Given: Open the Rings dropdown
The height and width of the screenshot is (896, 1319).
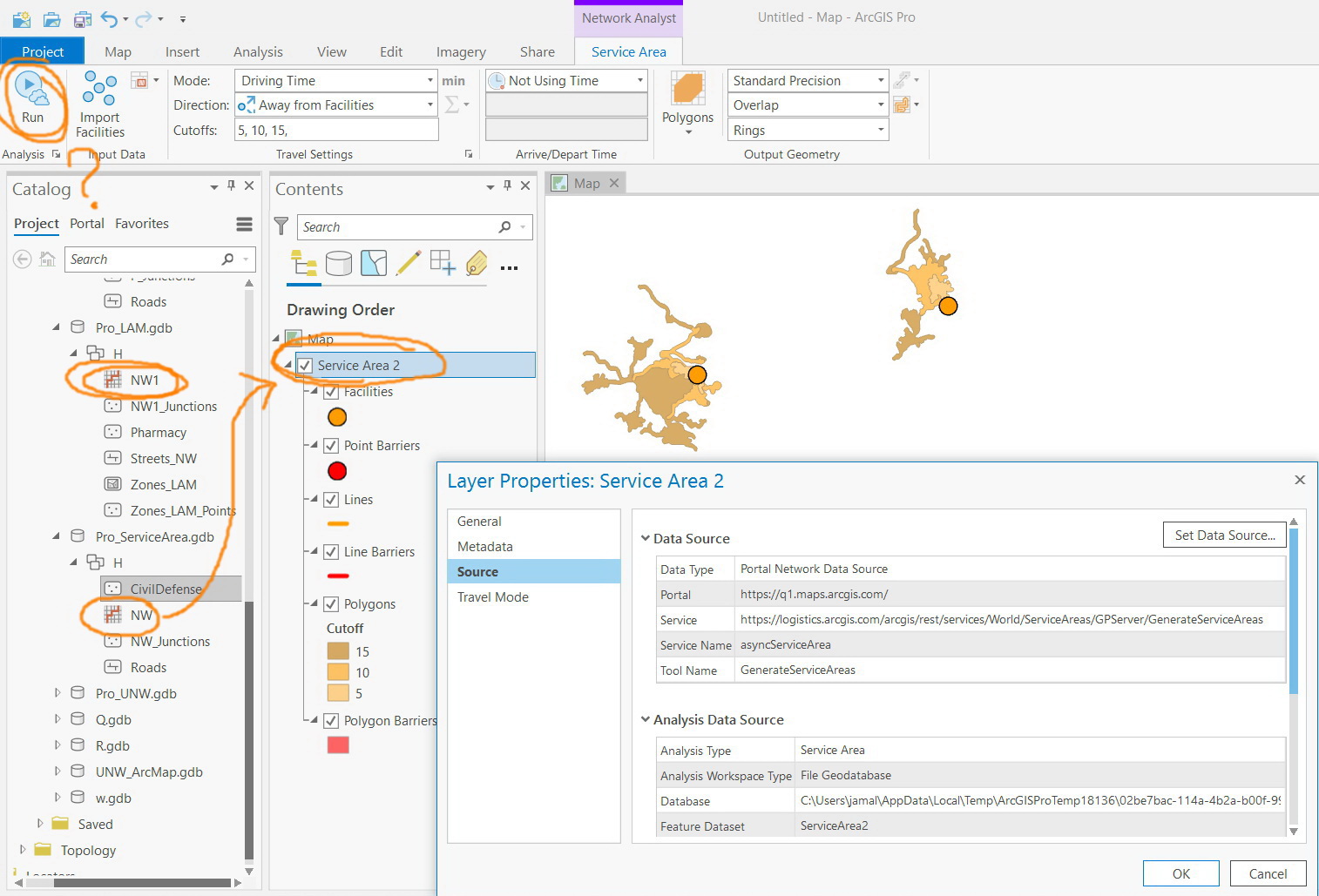Looking at the screenshot, I should (808, 130).
